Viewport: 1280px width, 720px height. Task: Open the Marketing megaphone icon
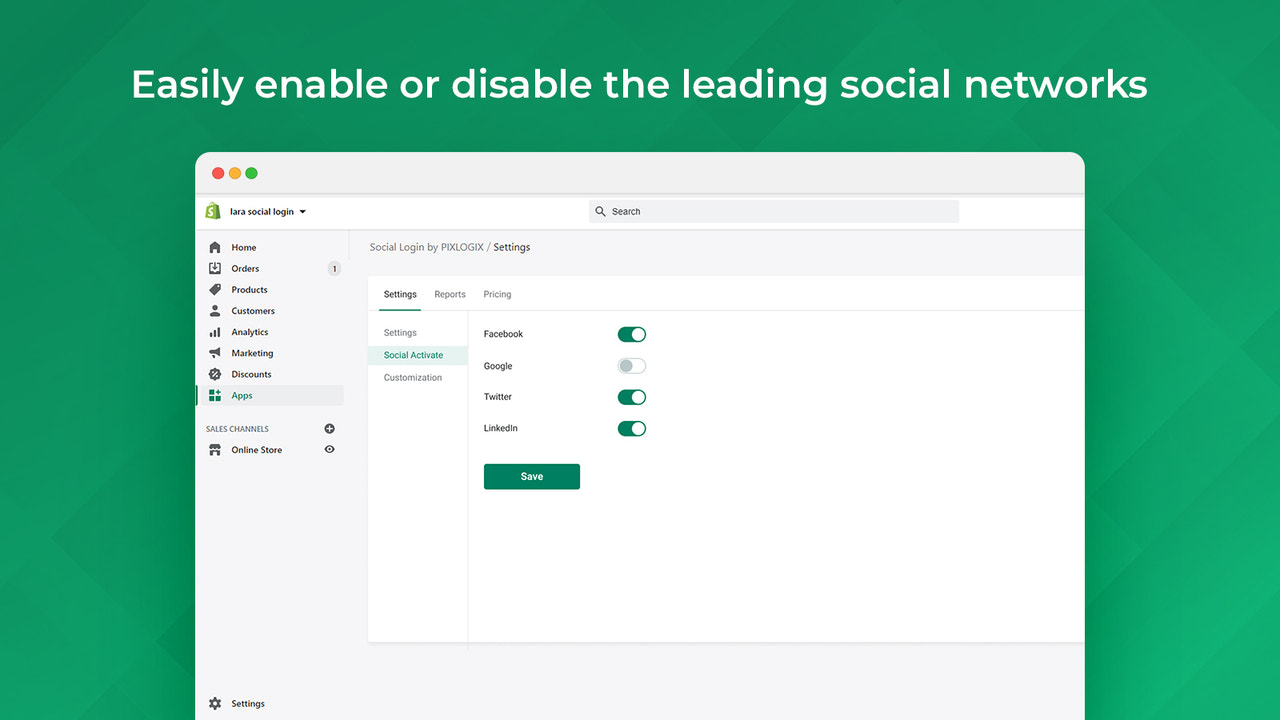pos(216,352)
